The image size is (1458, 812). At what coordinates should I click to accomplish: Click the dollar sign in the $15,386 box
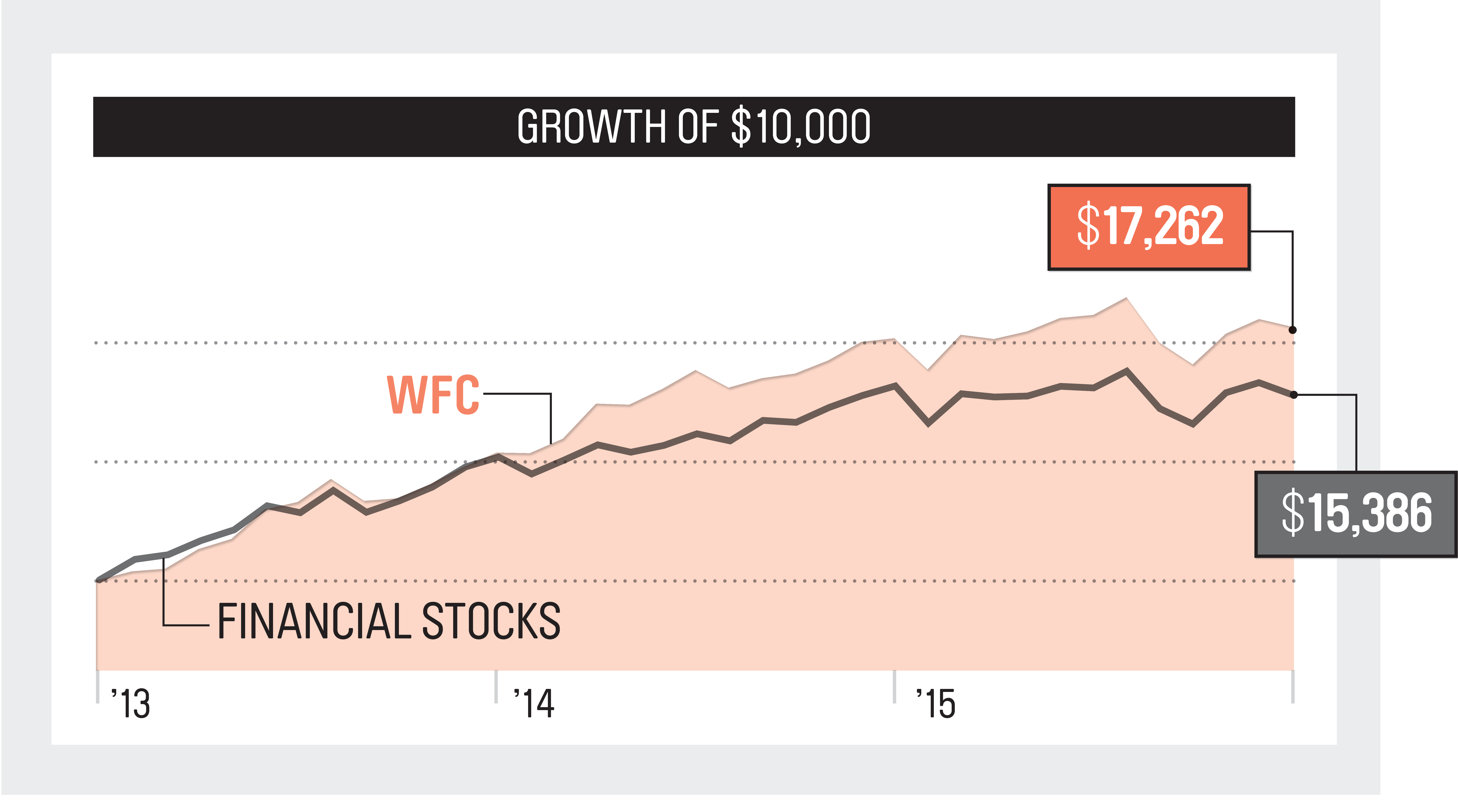point(1293,513)
